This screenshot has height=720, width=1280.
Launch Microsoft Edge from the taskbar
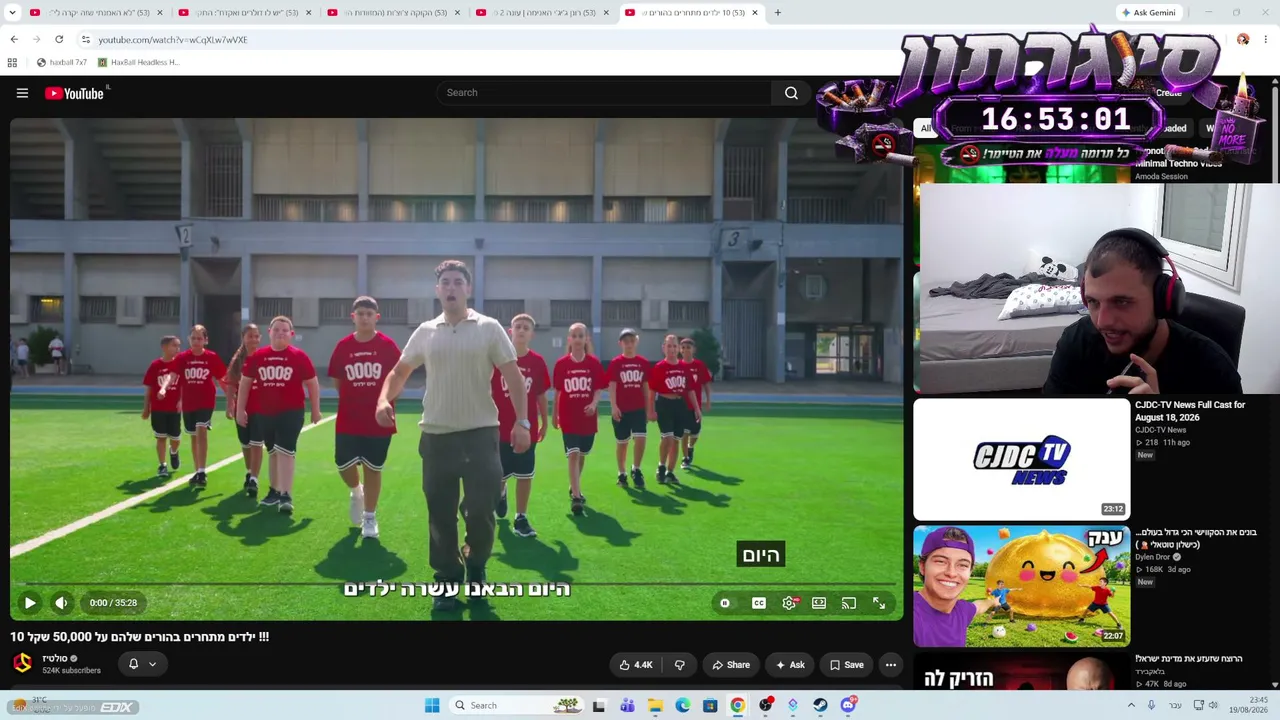pos(682,705)
